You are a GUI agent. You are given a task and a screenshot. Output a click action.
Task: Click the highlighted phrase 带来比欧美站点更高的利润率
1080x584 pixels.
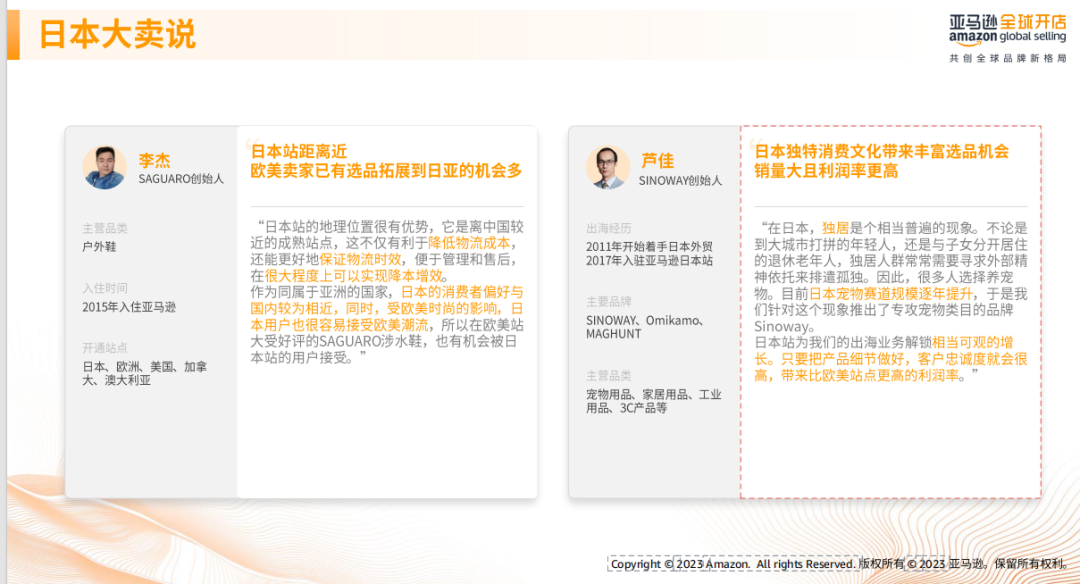pos(870,375)
